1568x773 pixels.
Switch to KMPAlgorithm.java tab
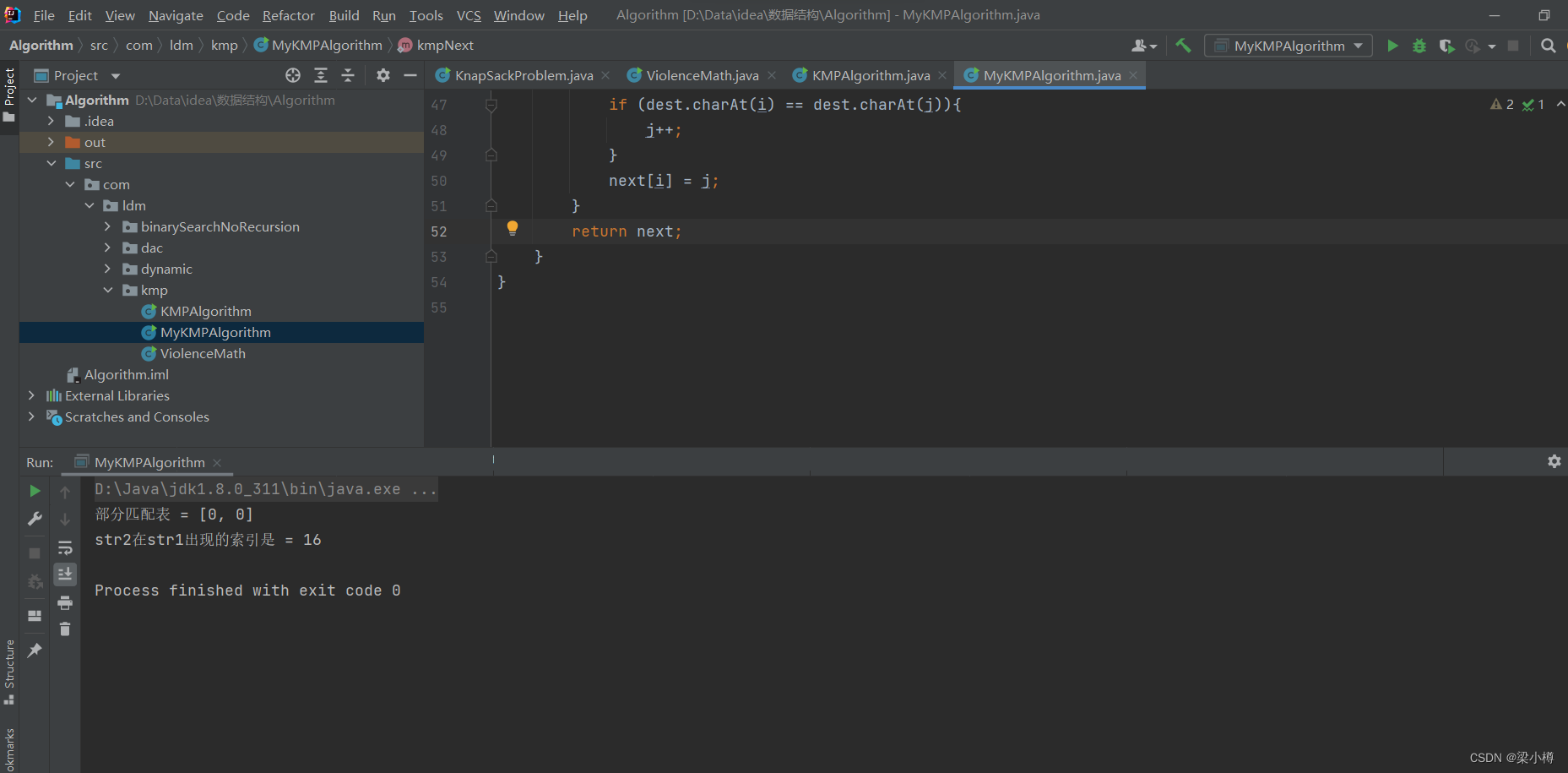click(x=871, y=75)
